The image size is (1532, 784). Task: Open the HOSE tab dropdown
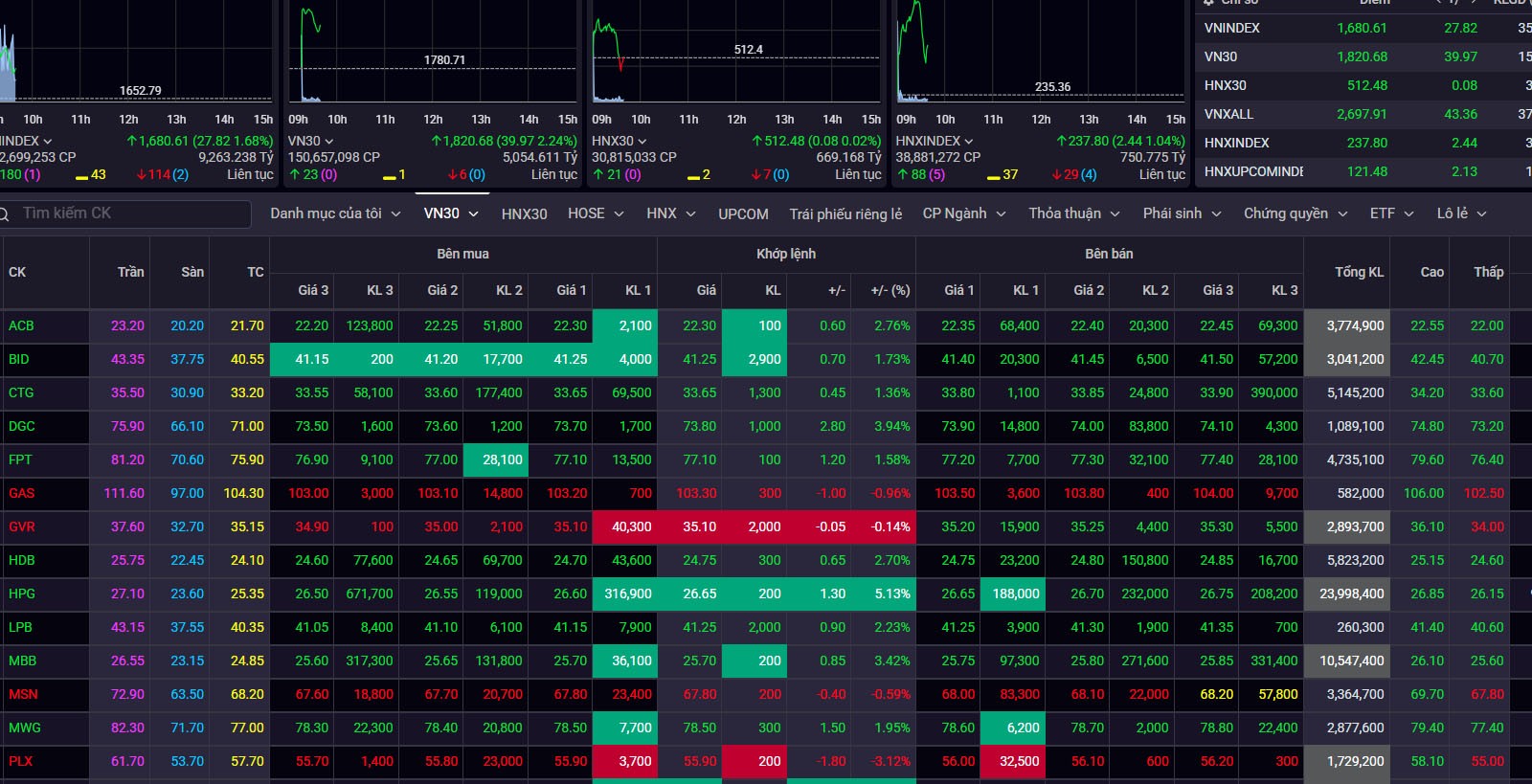click(x=596, y=213)
